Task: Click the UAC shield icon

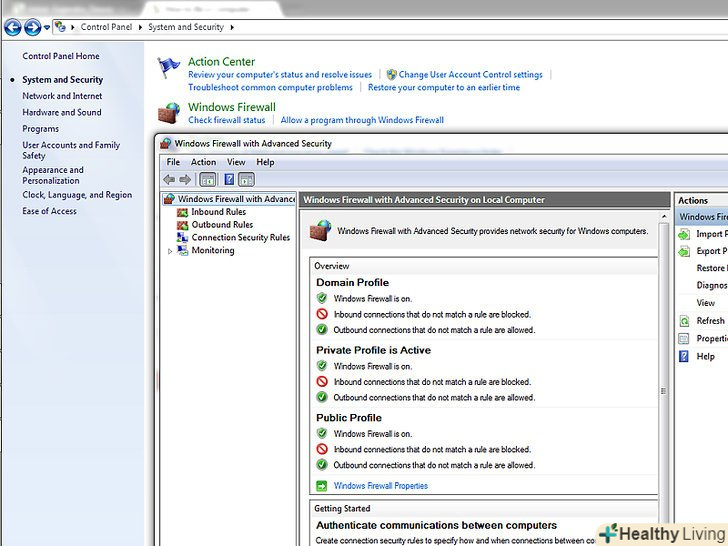Action: coord(392,74)
